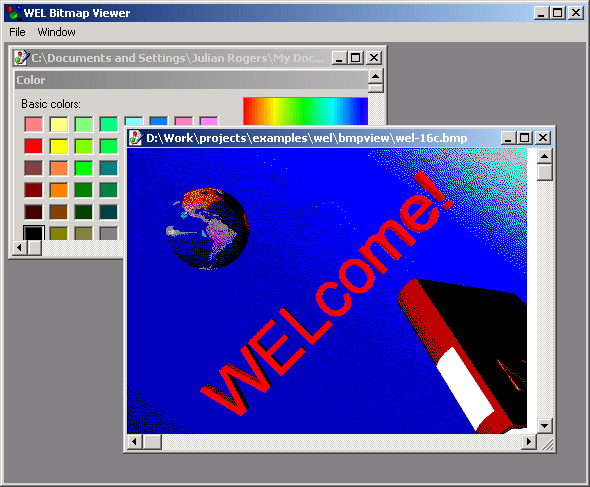Click the wel-16c.bmp horizontal scrollbar left arrow
Screen dimensions: 590x487
pyautogui.click(x=134, y=441)
